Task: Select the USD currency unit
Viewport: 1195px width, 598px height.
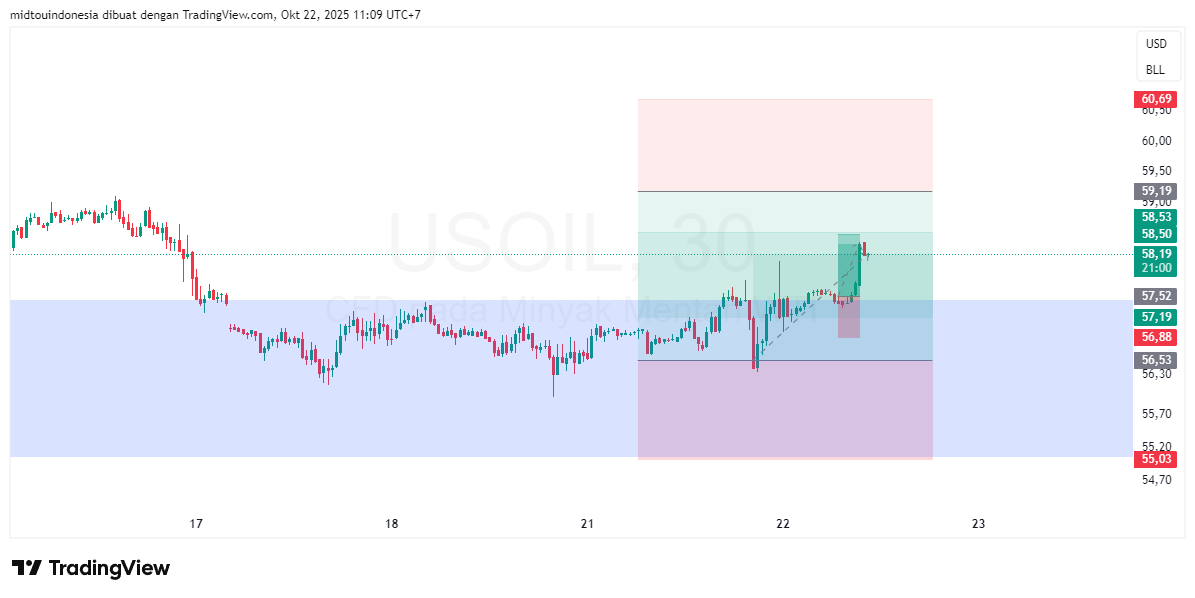Action: [x=1157, y=44]
